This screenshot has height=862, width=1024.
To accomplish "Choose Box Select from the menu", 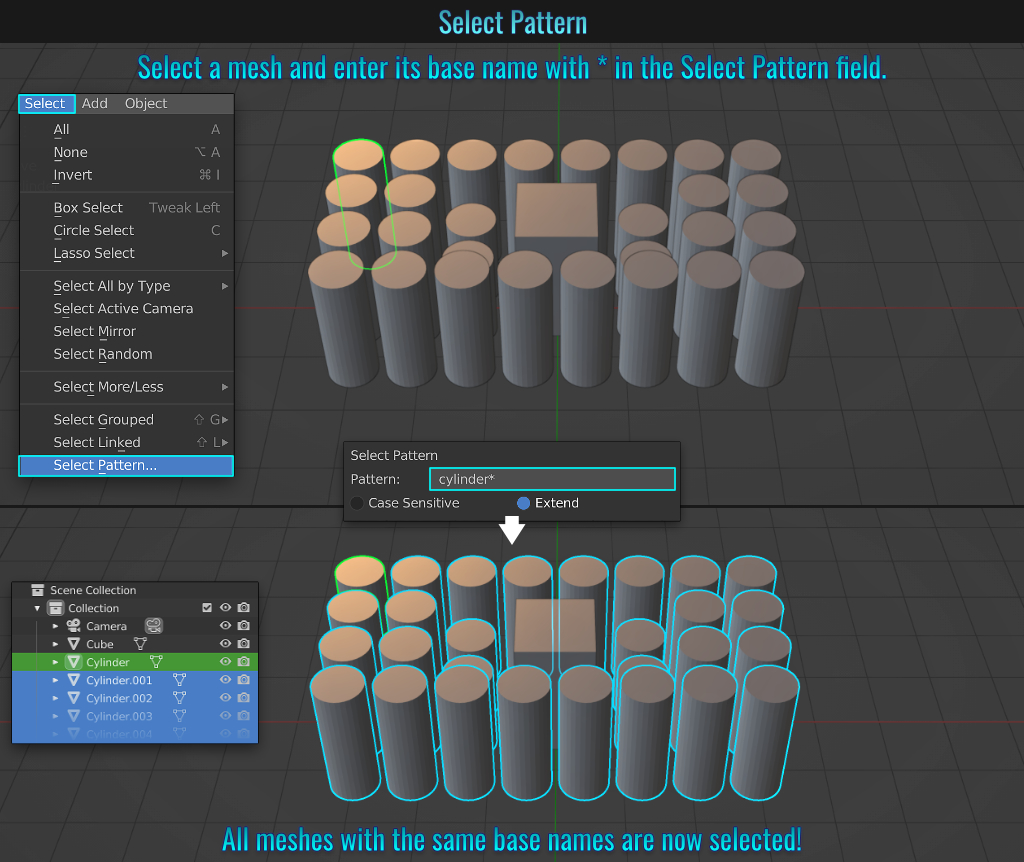I will 127,208.
